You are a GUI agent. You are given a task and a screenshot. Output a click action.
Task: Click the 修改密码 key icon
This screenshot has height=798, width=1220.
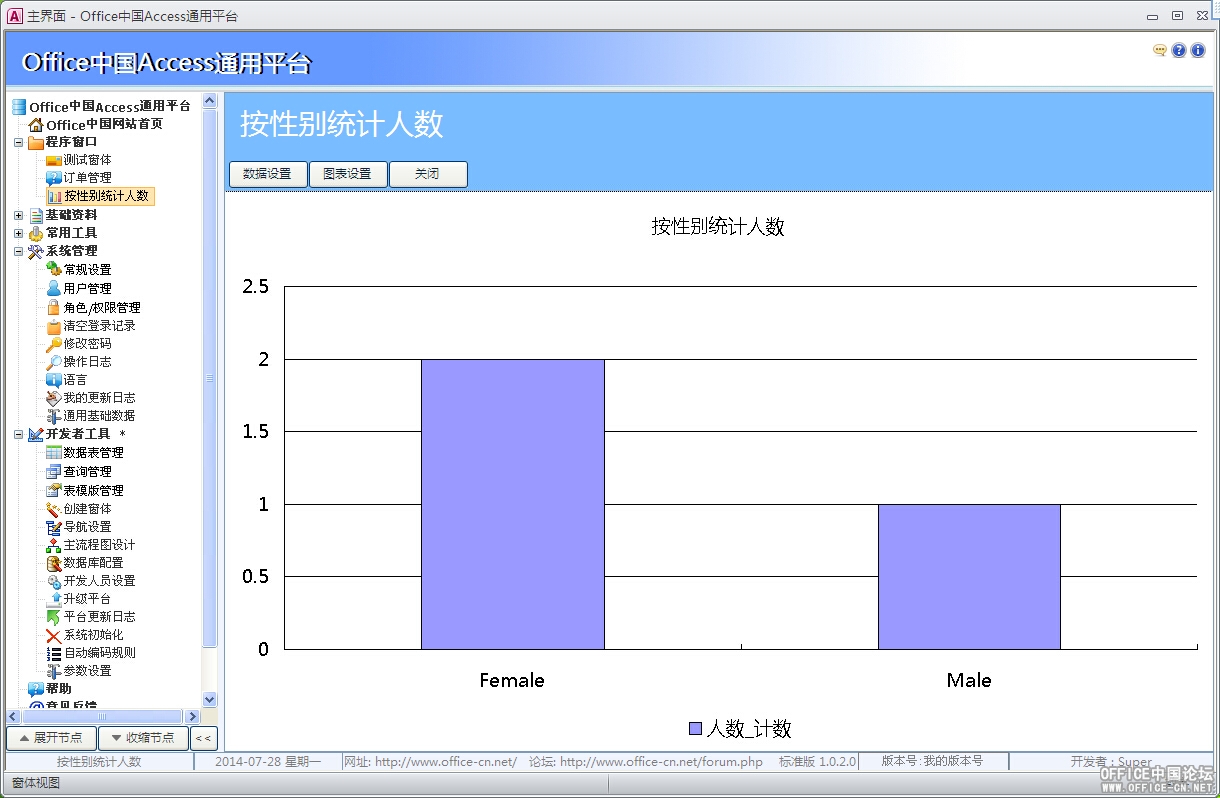point(54,343)
